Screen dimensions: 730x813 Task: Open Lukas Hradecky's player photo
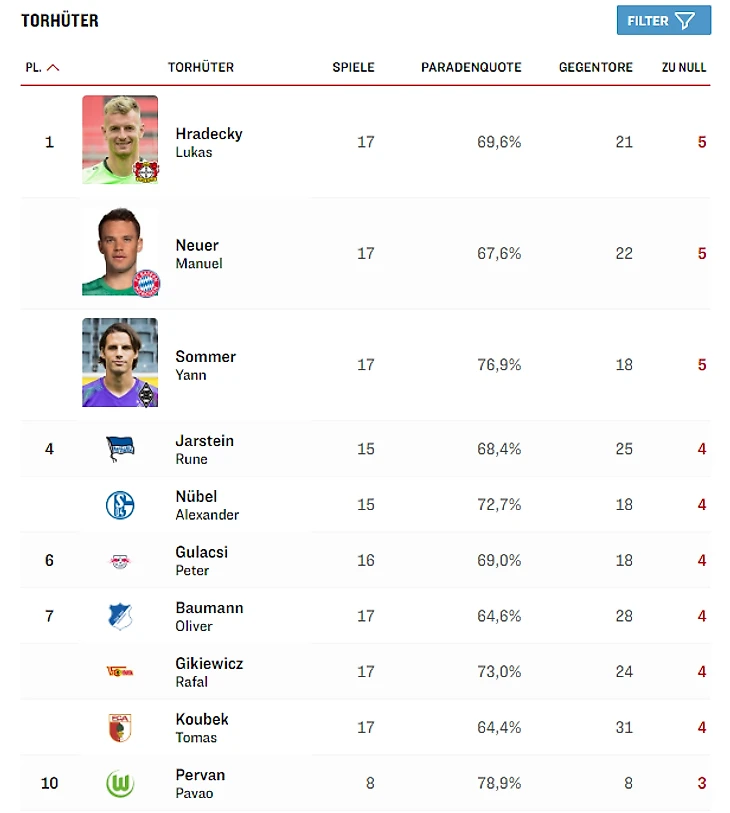120,140
